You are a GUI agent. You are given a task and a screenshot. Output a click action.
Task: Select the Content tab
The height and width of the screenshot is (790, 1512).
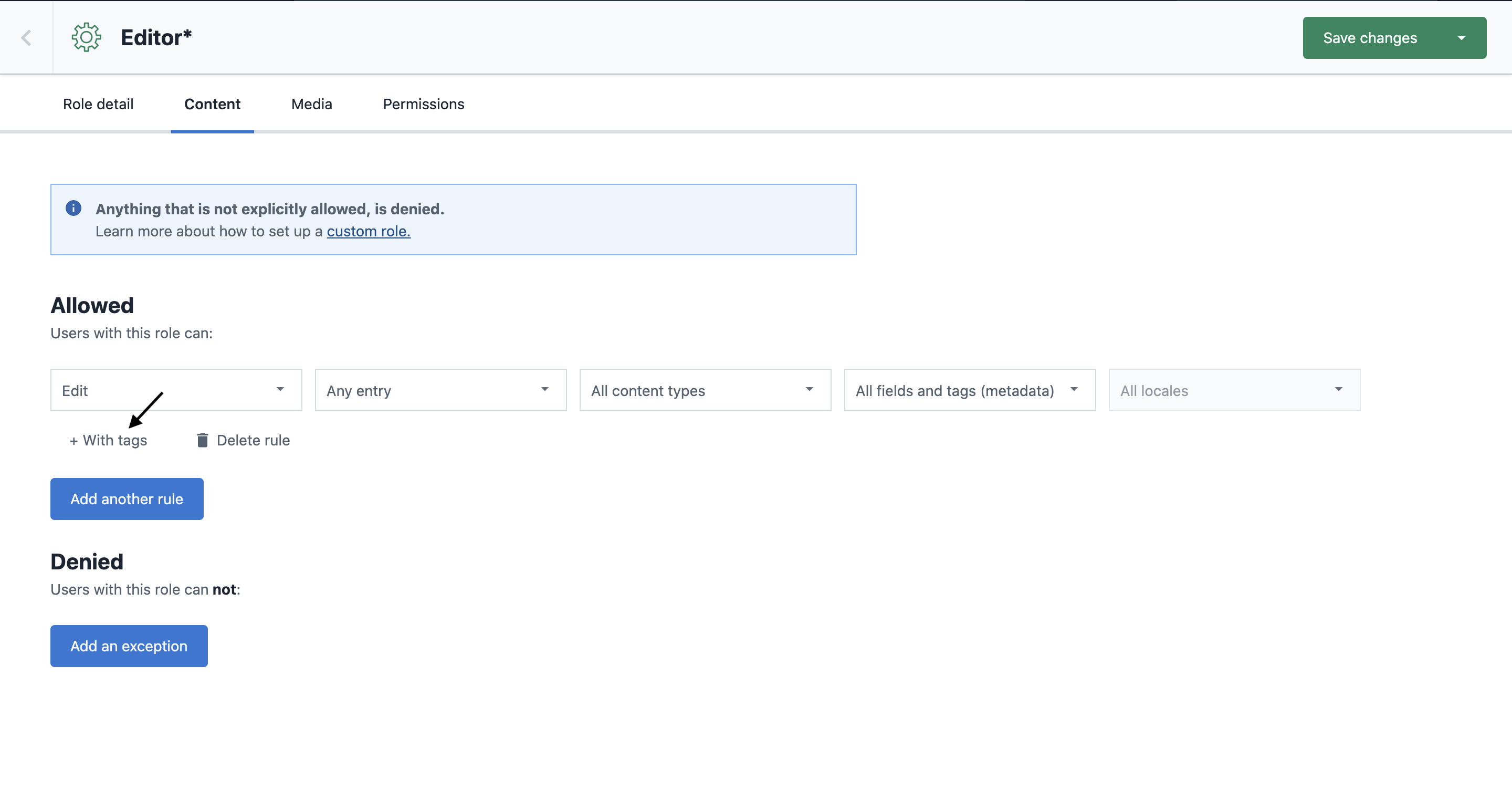pos(212,104)
